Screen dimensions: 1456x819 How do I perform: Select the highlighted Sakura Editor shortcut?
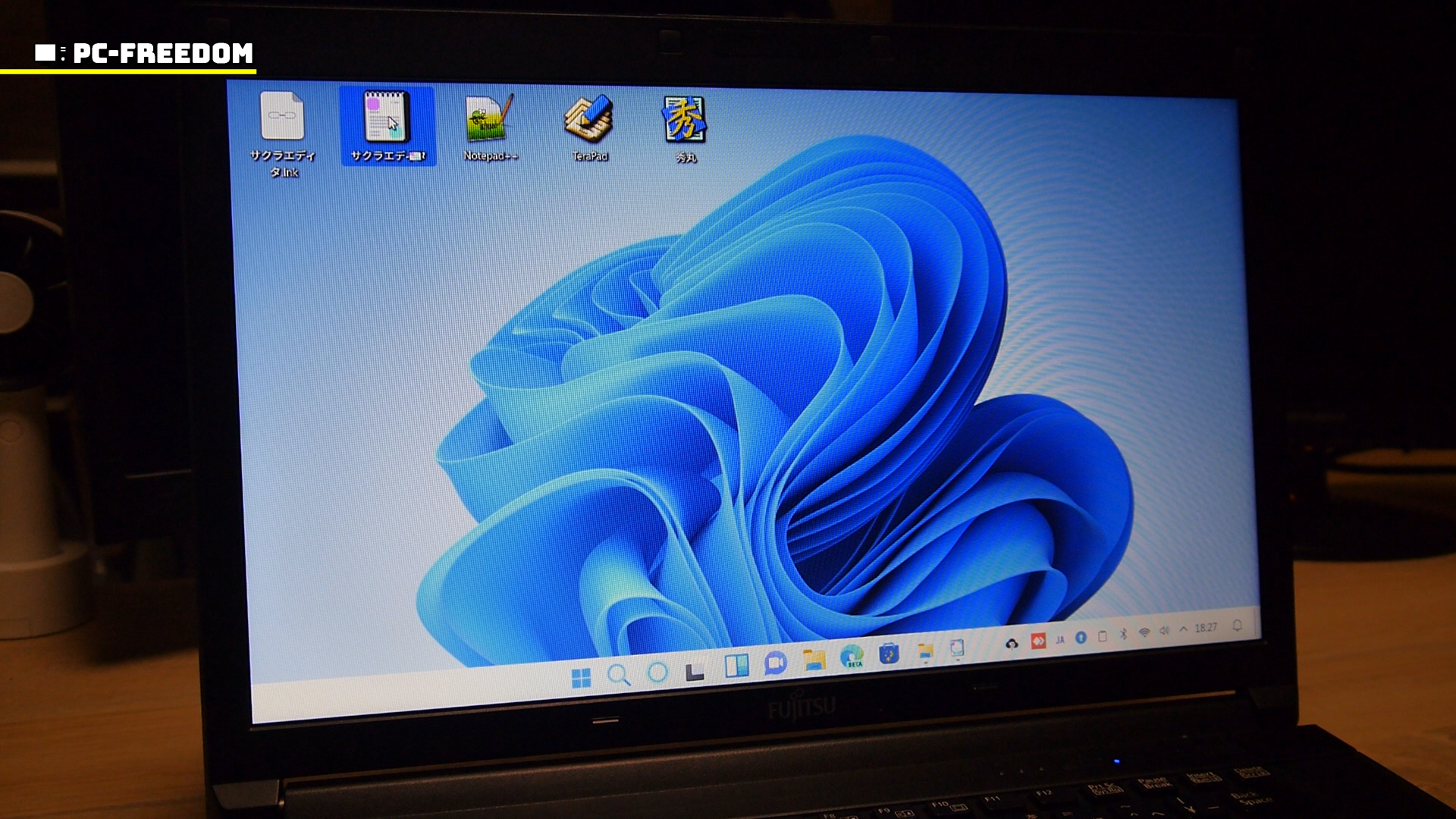tap(387, 119)
